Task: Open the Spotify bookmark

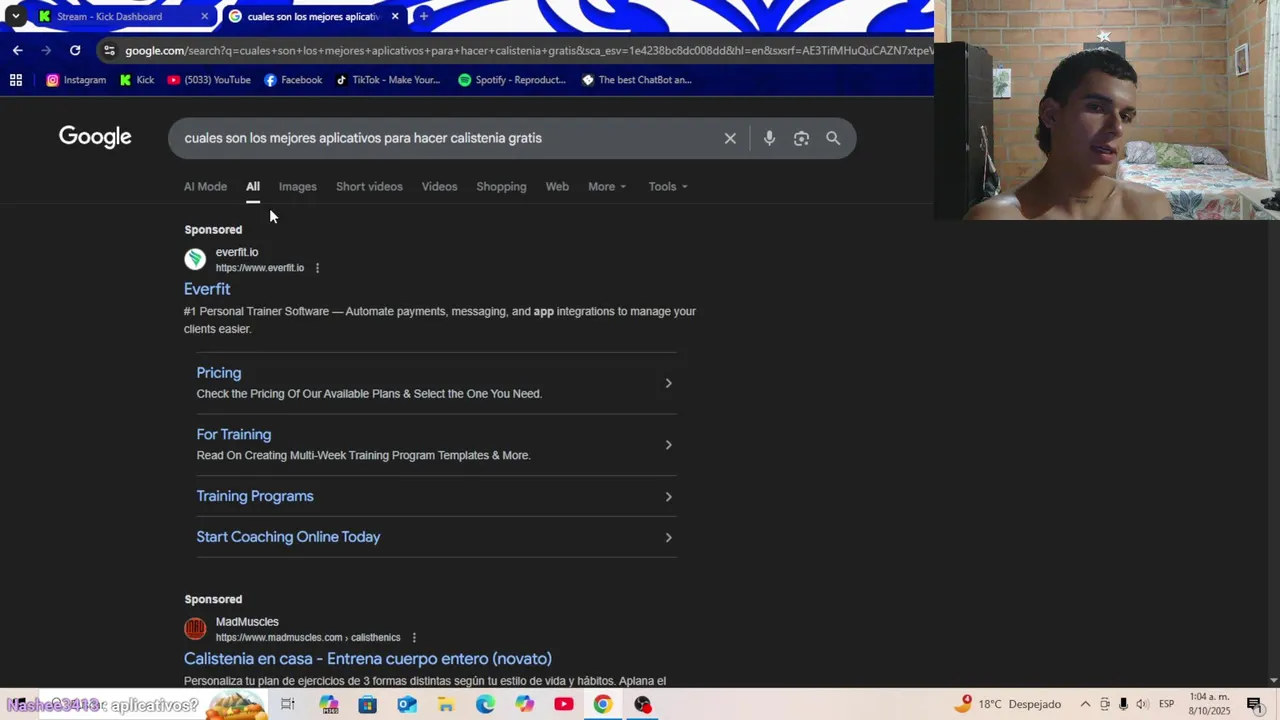Action: click(512, 80)
